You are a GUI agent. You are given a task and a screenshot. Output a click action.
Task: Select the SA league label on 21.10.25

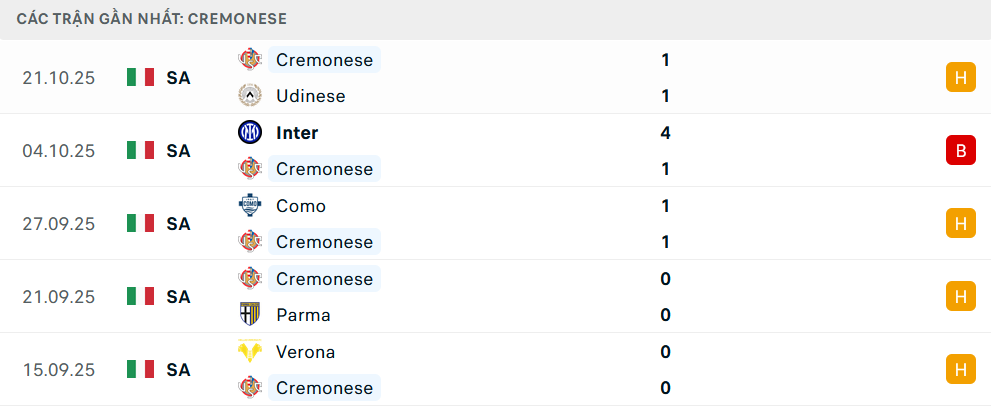[x=178, y=78]
